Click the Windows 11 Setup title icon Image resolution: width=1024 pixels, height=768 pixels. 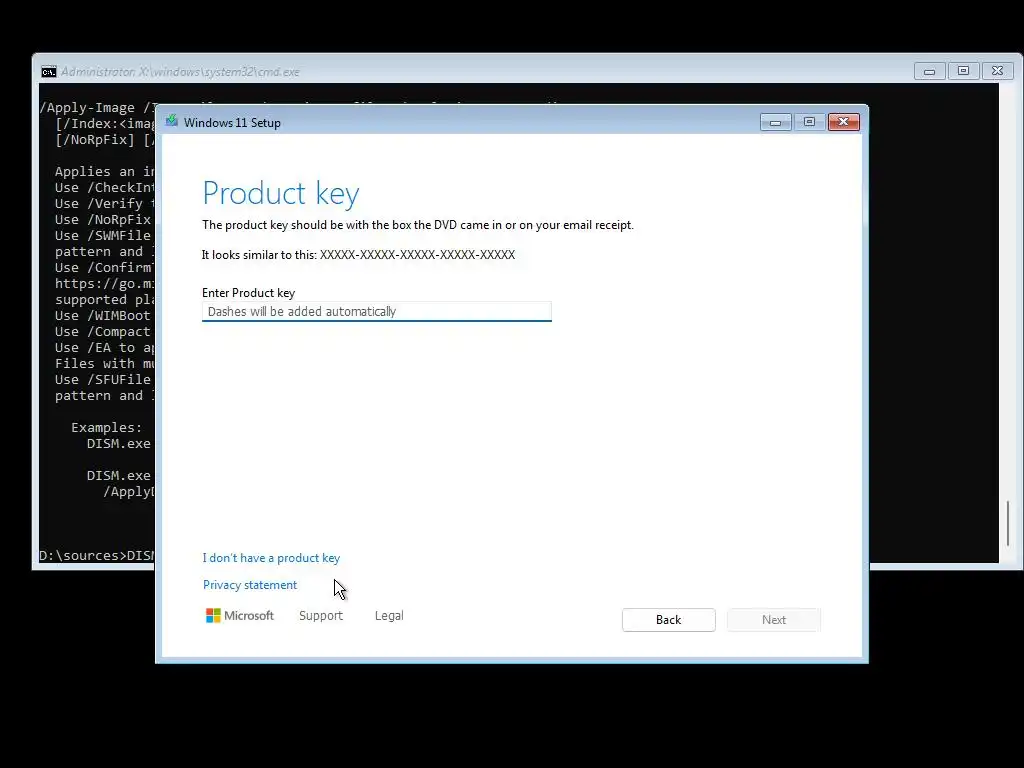pos(172,121)
